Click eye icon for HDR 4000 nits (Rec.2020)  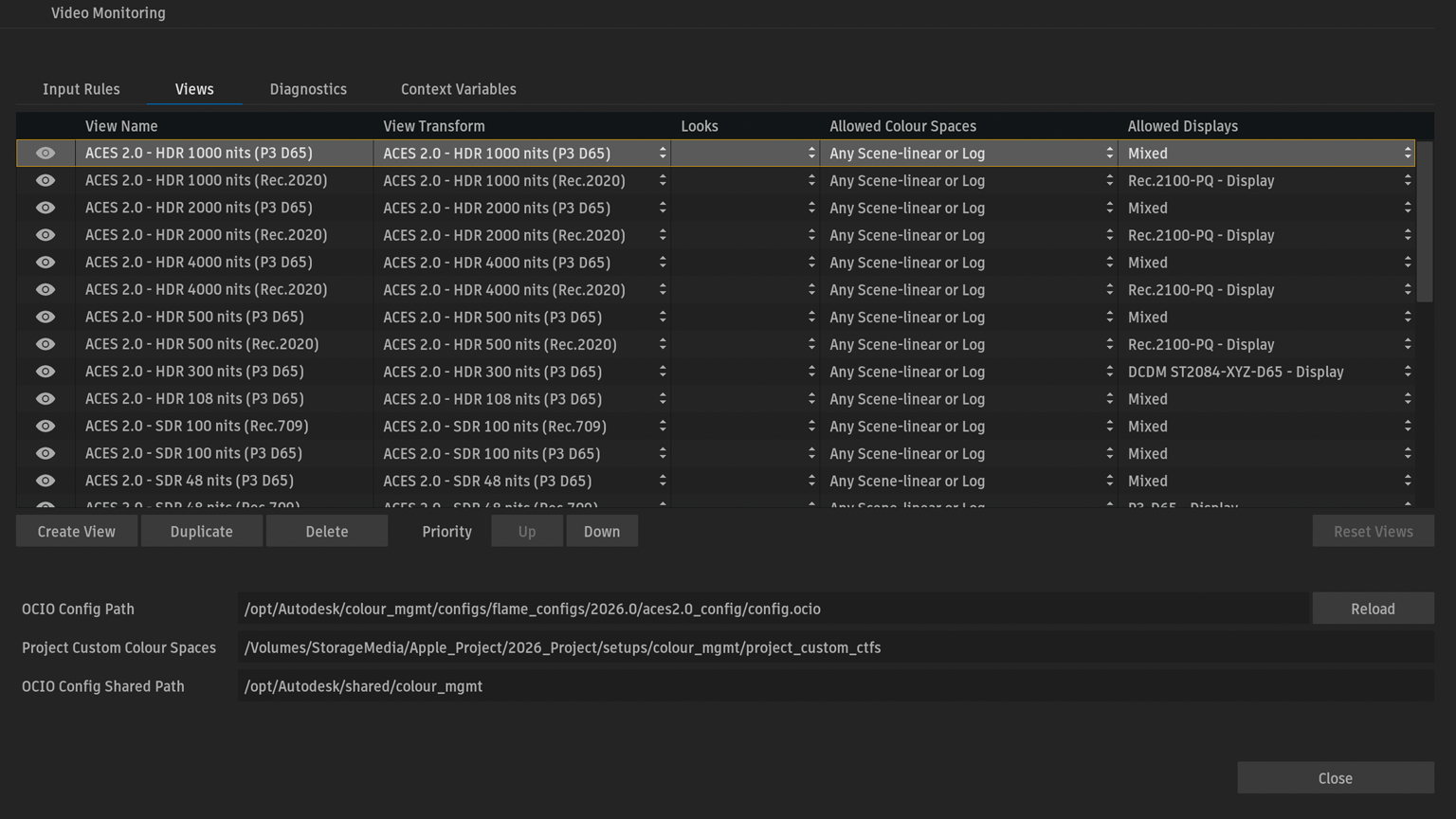tap(45, 290)
